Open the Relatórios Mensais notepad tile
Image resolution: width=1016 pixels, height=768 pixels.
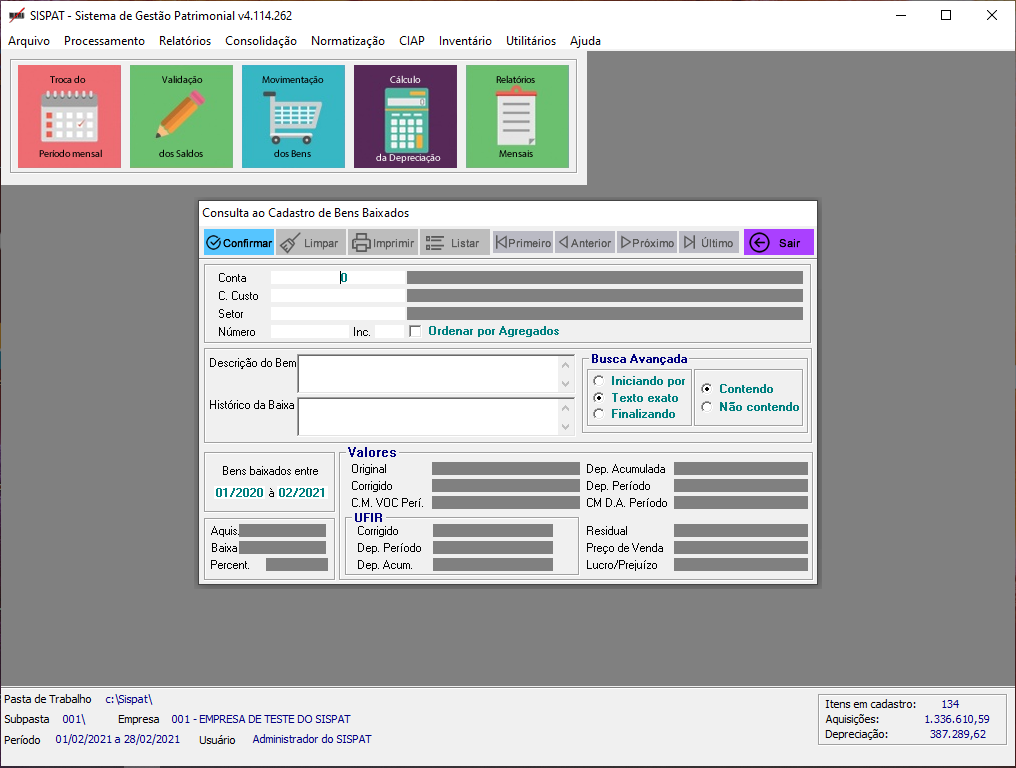(517, 116)
